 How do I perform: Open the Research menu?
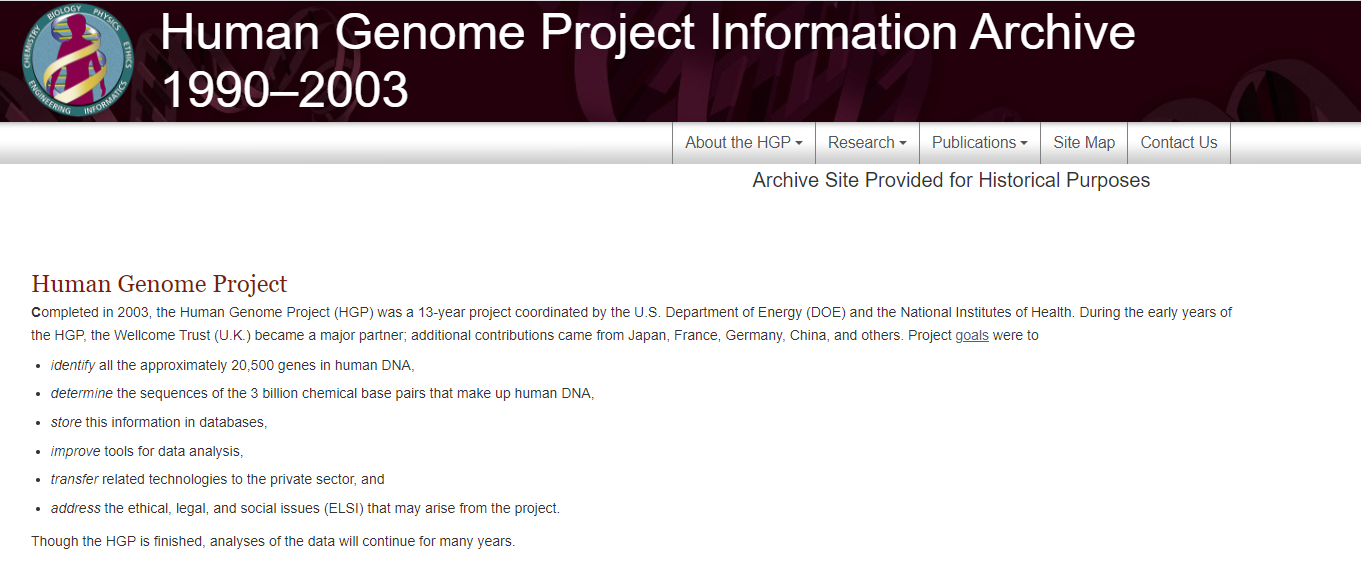861,143
